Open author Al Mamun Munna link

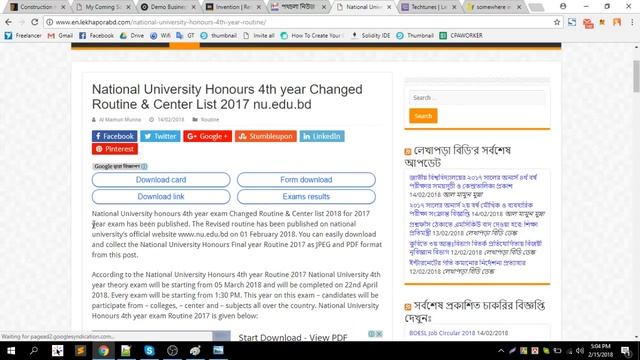click(120, 120)
